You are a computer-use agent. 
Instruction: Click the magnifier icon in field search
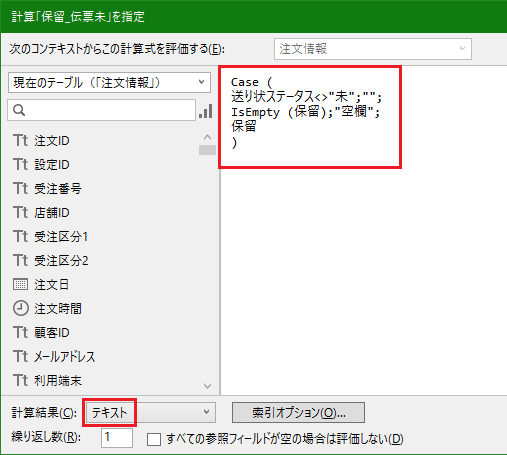tap(19, 110)
